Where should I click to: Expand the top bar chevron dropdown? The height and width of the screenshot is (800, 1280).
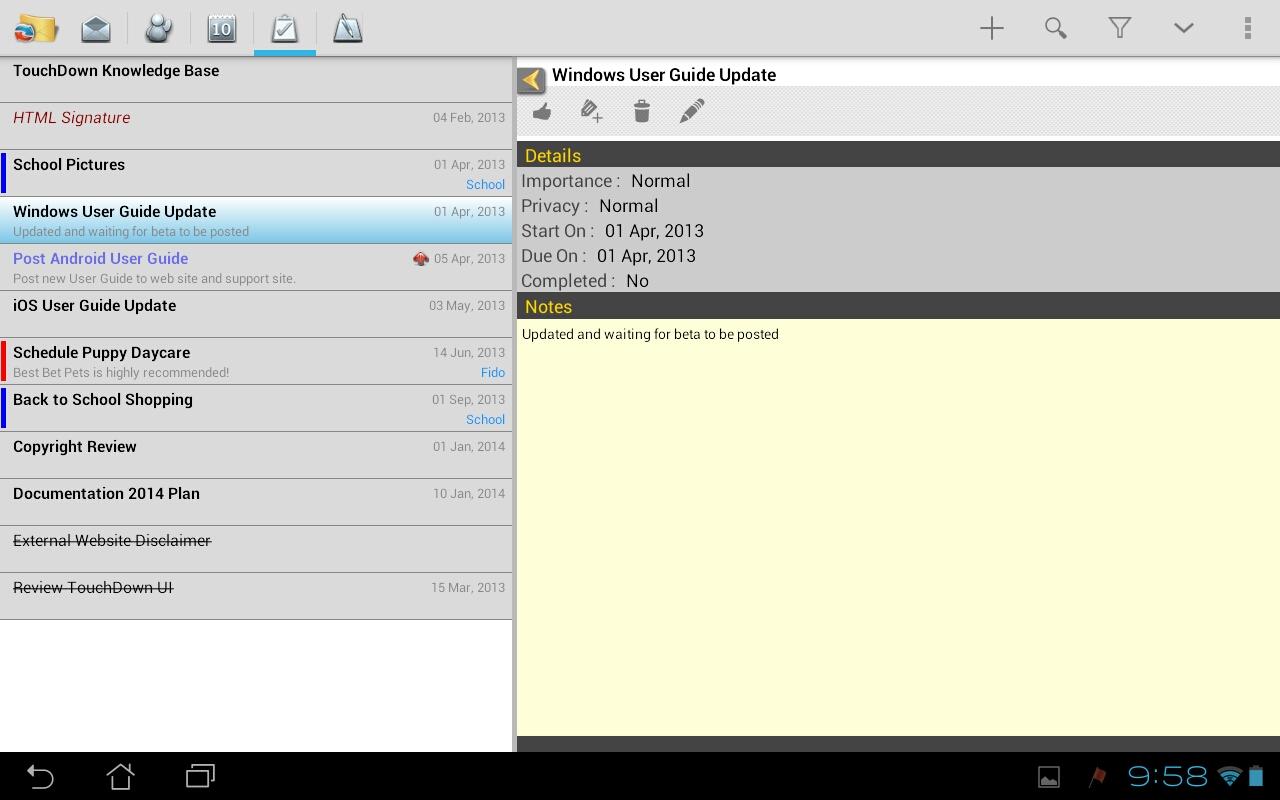pos(1183,28)
